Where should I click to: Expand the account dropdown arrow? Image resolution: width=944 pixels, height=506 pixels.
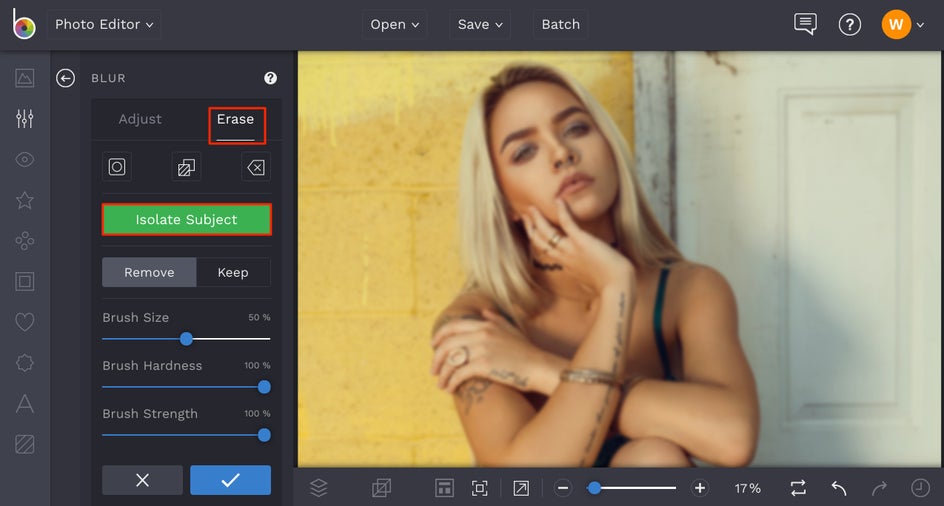[x=921, y=25]
